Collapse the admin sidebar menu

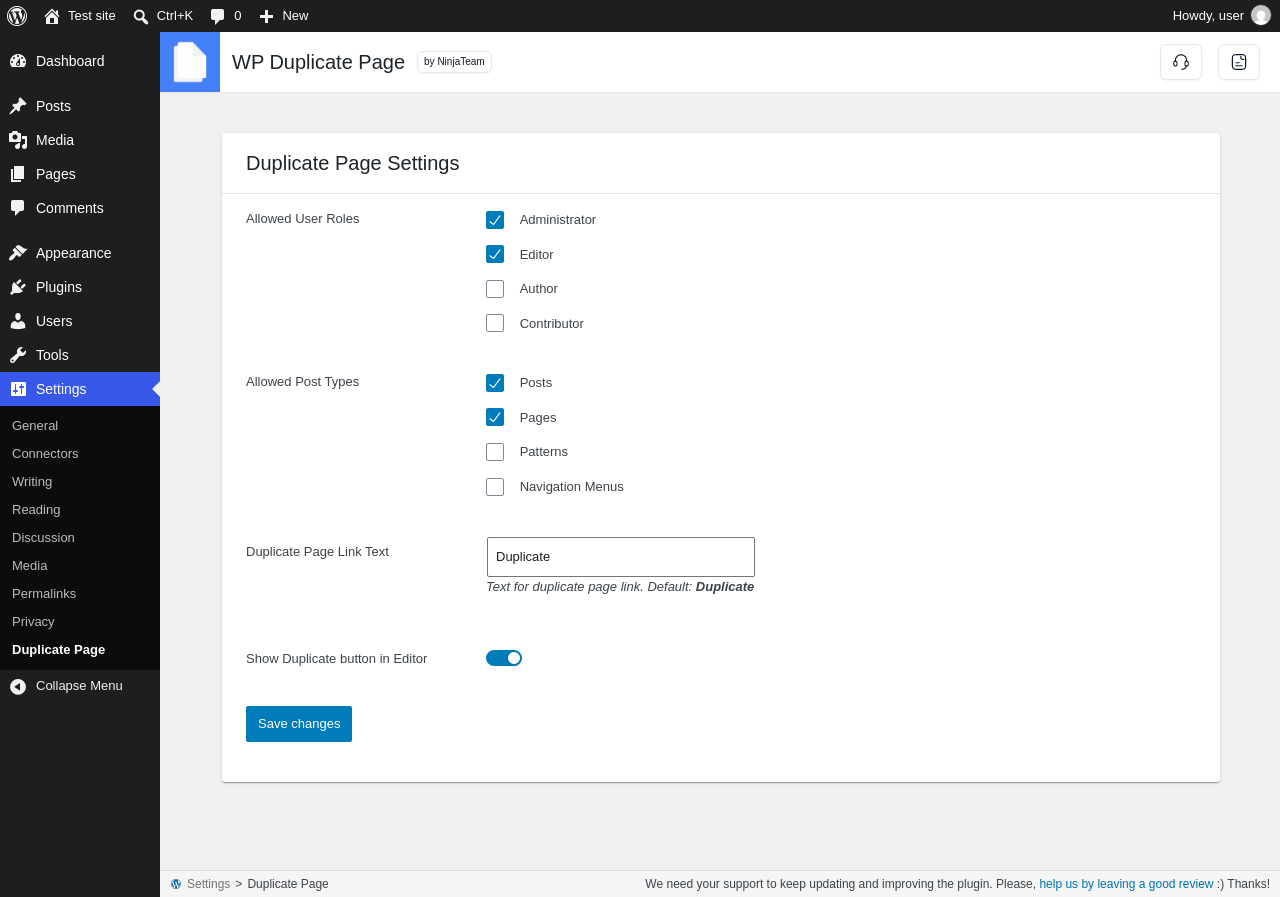point(80,686)
